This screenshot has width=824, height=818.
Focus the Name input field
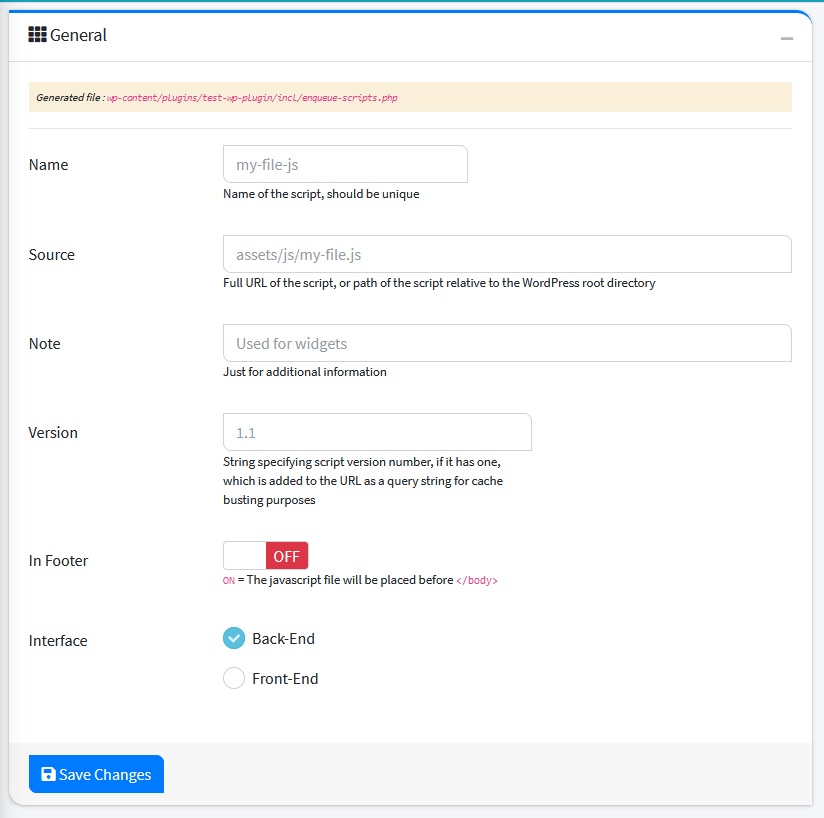coord(345,164)
